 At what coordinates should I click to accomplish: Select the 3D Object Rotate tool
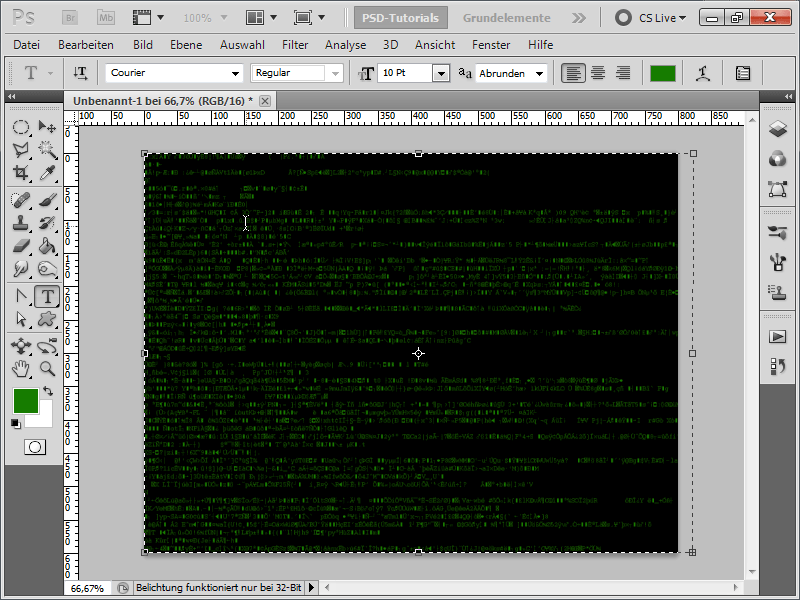click(21, 346)
